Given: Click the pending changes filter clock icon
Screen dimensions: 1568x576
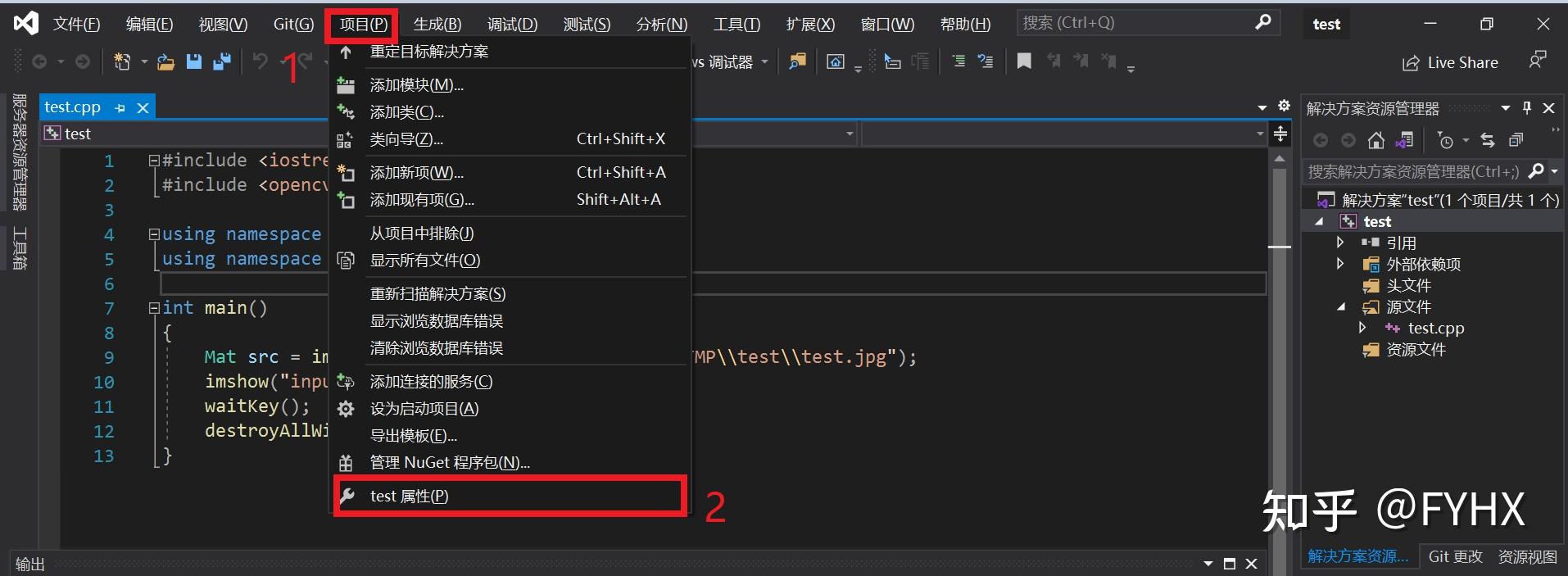Looking at the screenshot, I should point(1445,141).
